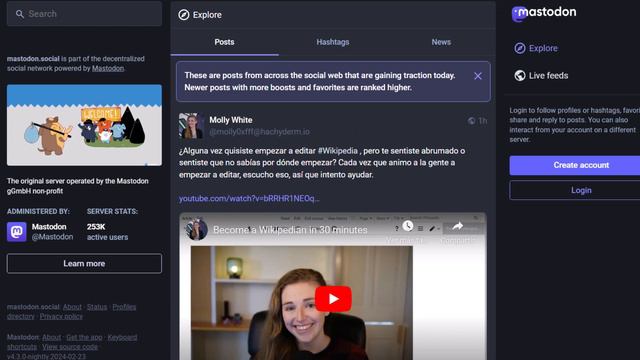This screenshot has width=640, height=360.
Task: Open Live feeds in navigation
Action: coord(541,76)
